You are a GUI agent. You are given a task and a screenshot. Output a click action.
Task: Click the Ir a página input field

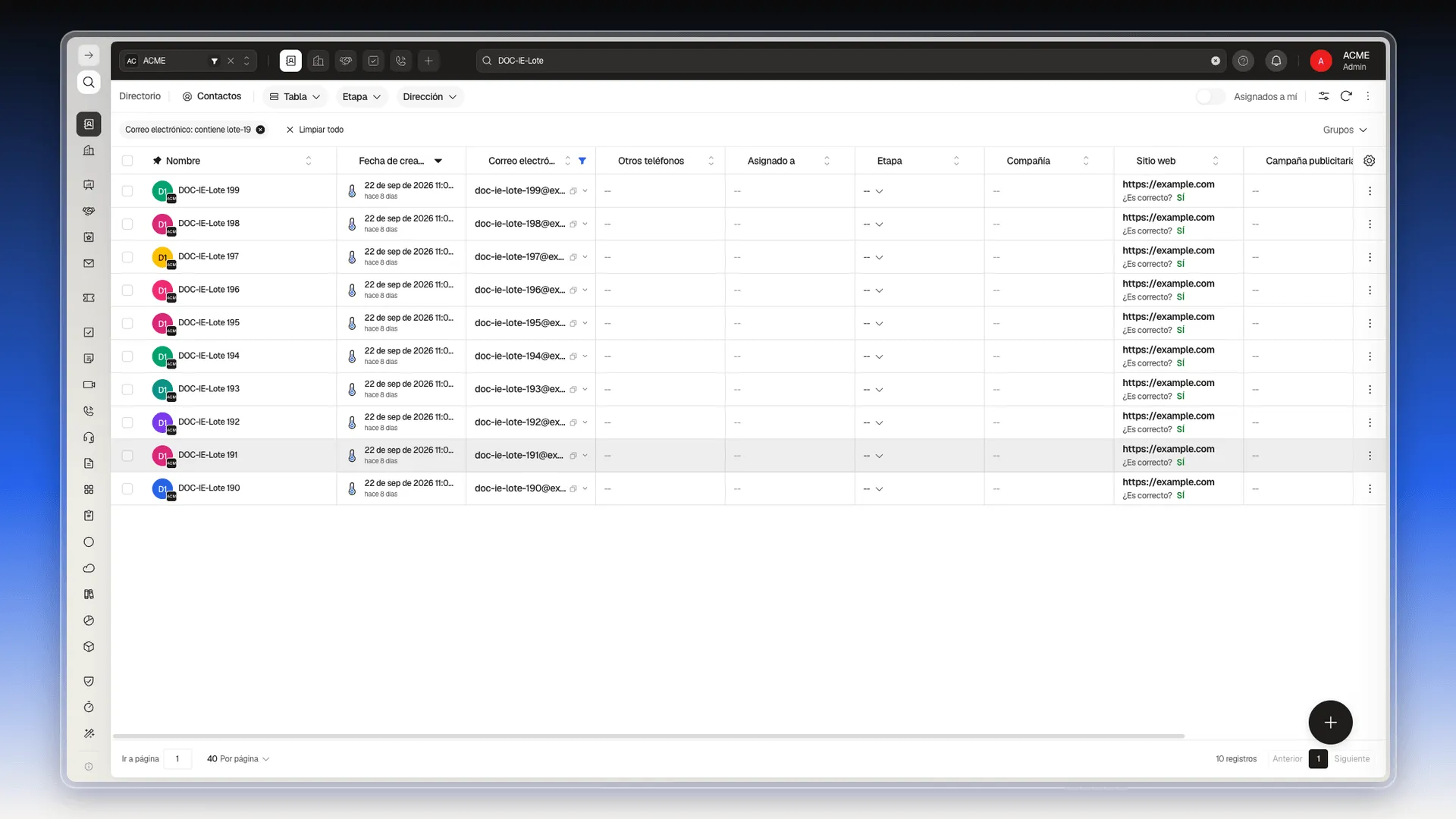point(177,759)
